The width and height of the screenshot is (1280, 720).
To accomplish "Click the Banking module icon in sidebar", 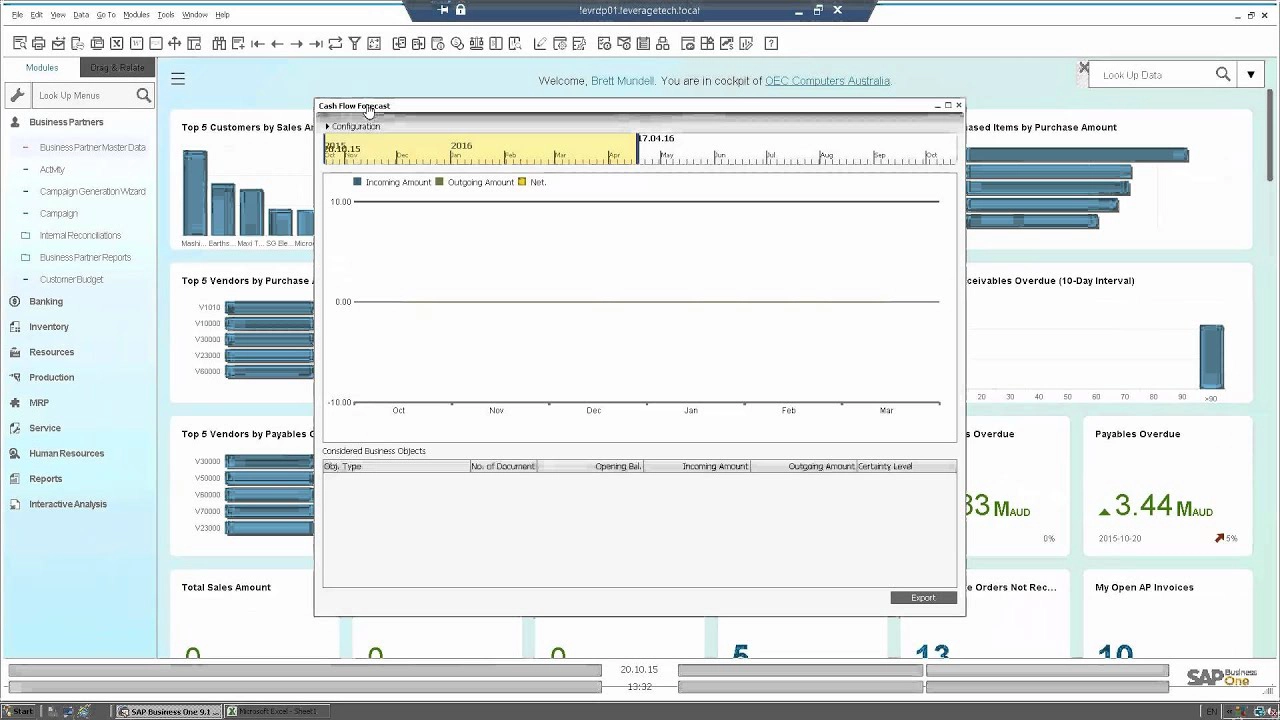I will (x=15, y=301).
